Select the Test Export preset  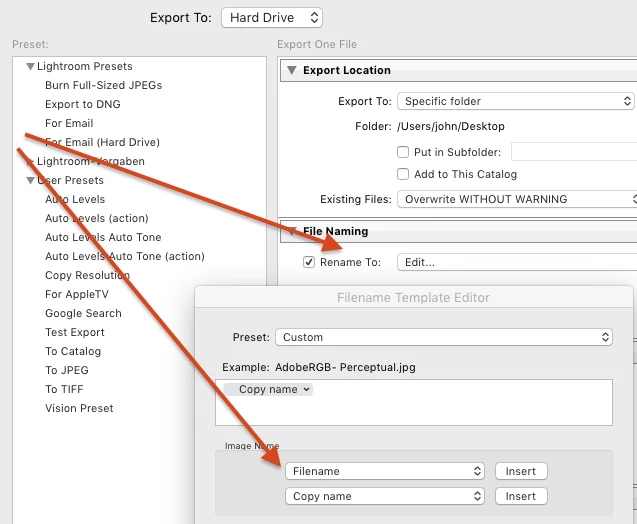[75, 332]
